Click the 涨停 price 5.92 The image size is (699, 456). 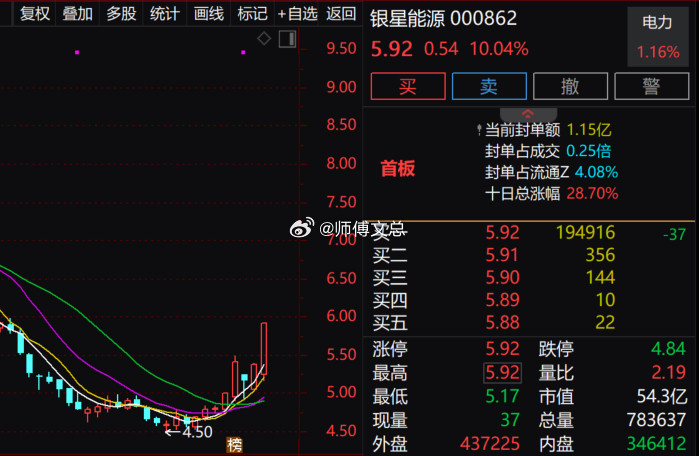point(502,349)
